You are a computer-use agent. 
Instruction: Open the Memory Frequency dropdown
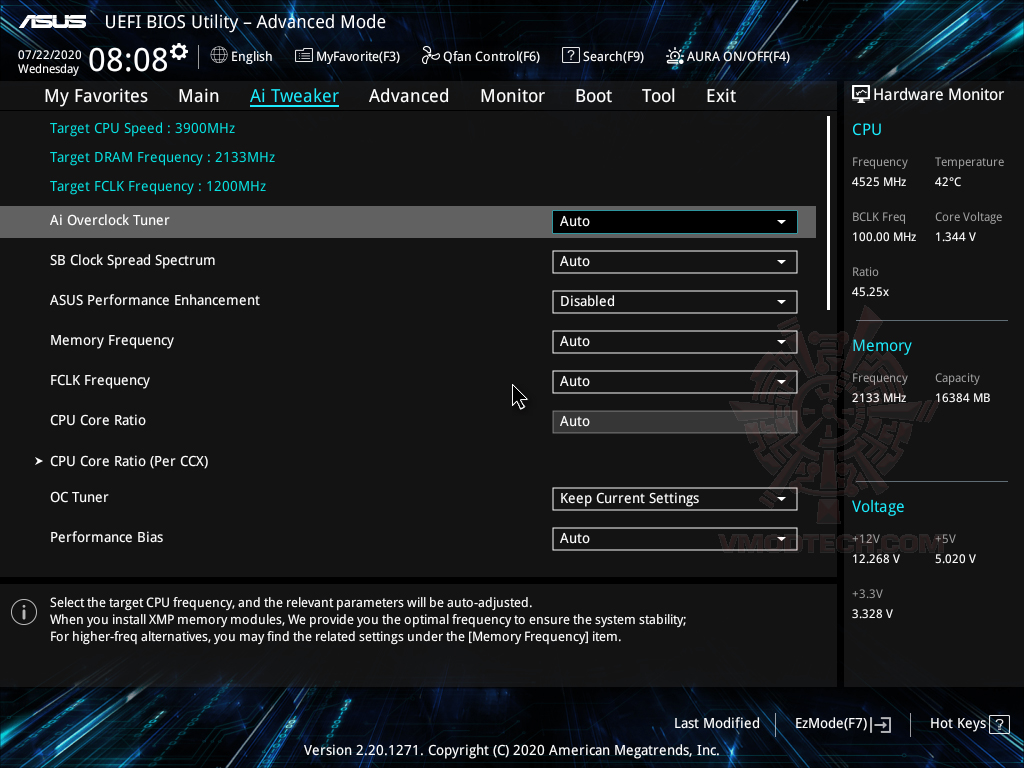[673, 341]
